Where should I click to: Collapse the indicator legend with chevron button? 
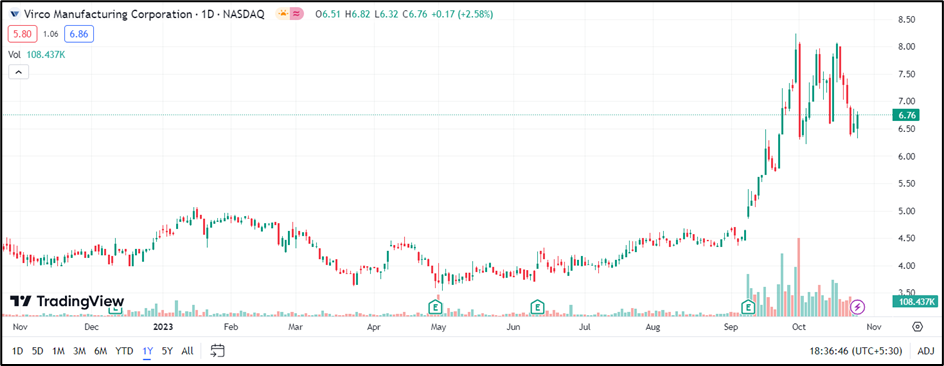[x=18, y=72]
